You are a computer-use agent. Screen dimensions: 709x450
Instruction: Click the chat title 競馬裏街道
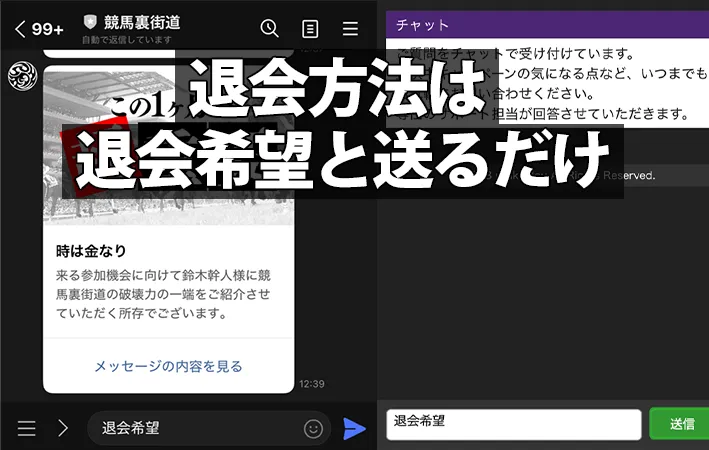[x=142, y=22]
